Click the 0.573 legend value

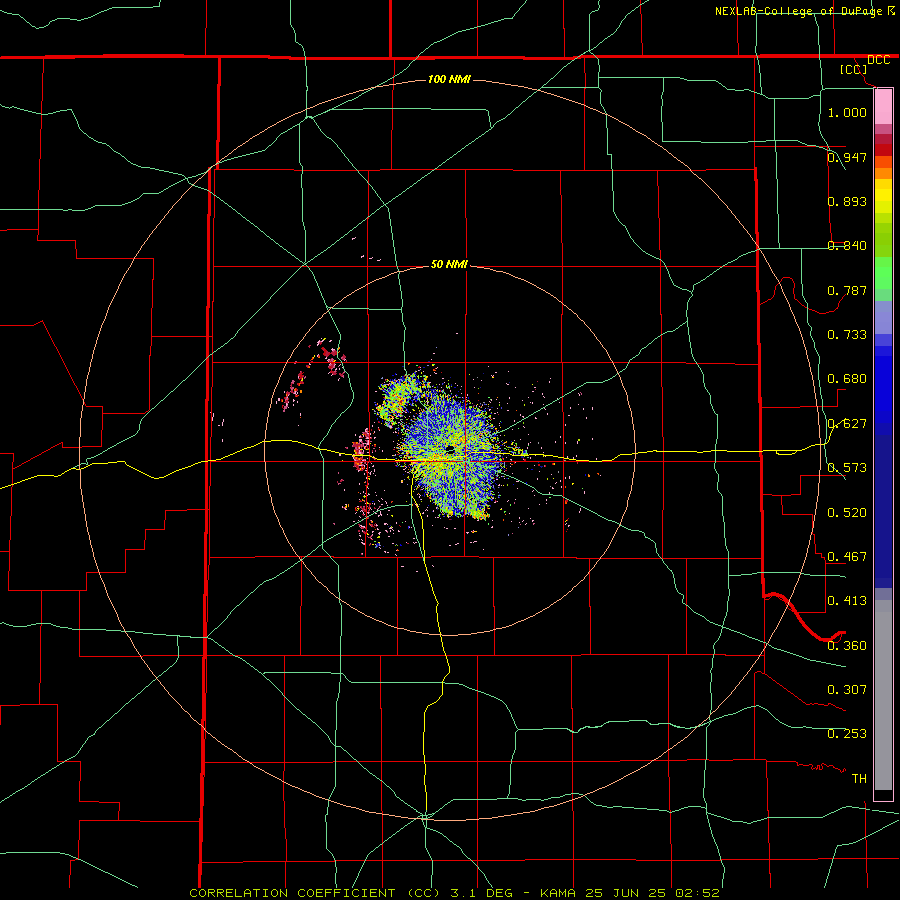(x=847, y=467)
